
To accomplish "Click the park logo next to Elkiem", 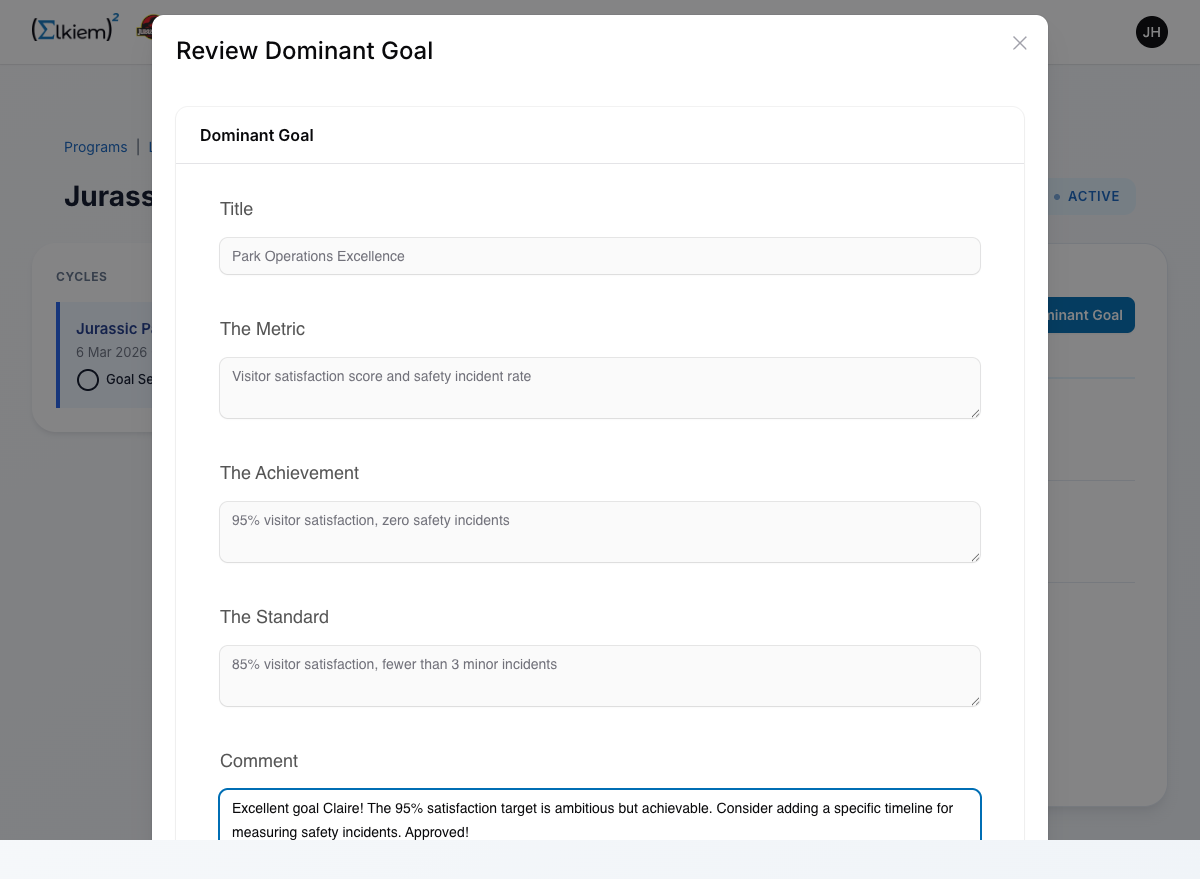I will 144,27.
